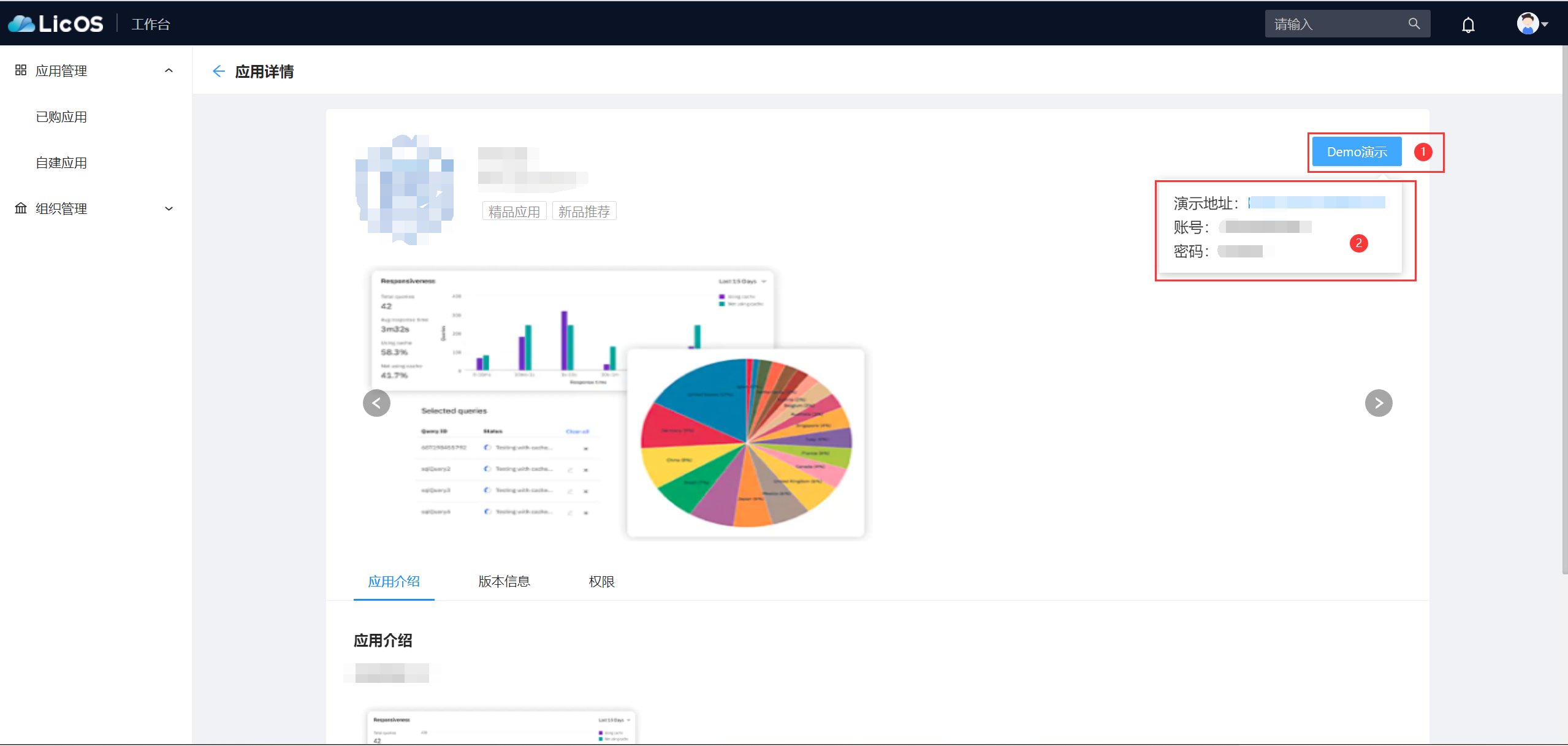Click the lower Responsiveness screenshot in 应用介绍
This screenshot has height=746, width=1568.
[x=501, y=728]
